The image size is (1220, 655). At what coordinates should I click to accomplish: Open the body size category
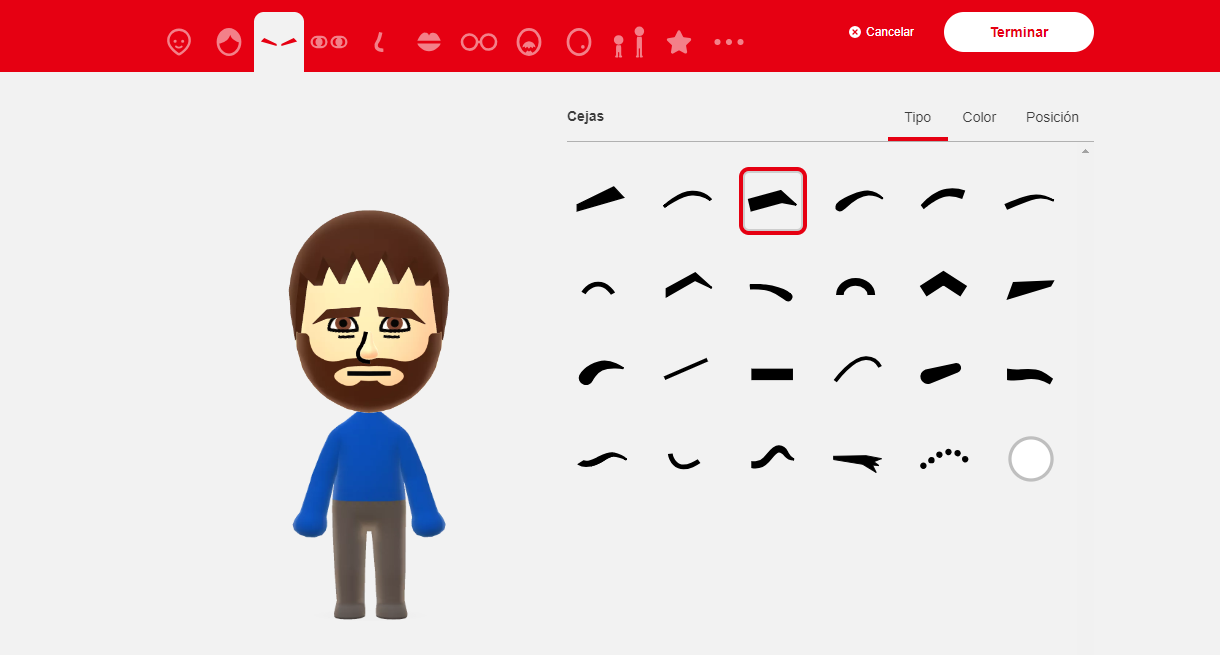click(x=629, y=42)
